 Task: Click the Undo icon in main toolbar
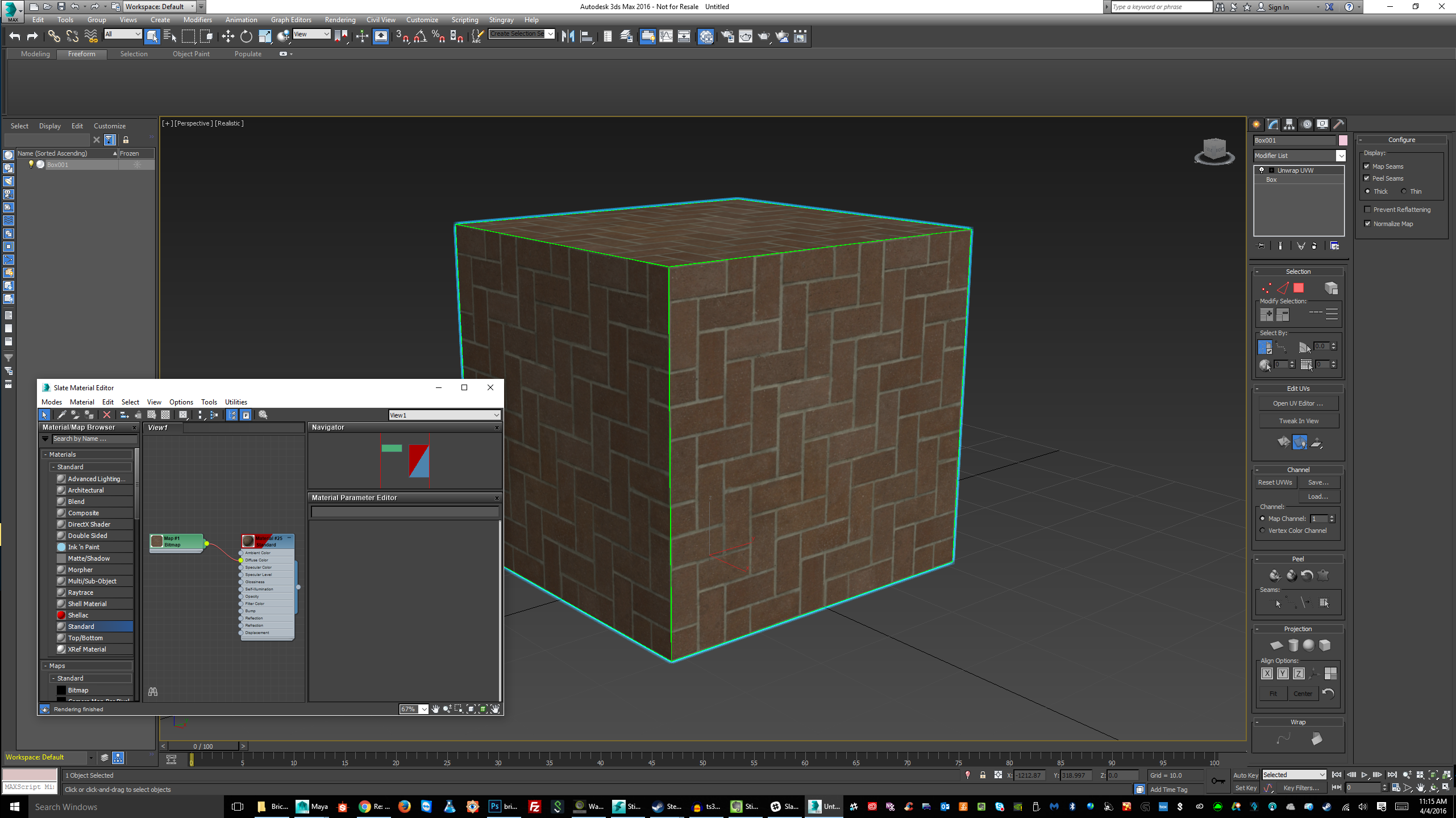15,37
